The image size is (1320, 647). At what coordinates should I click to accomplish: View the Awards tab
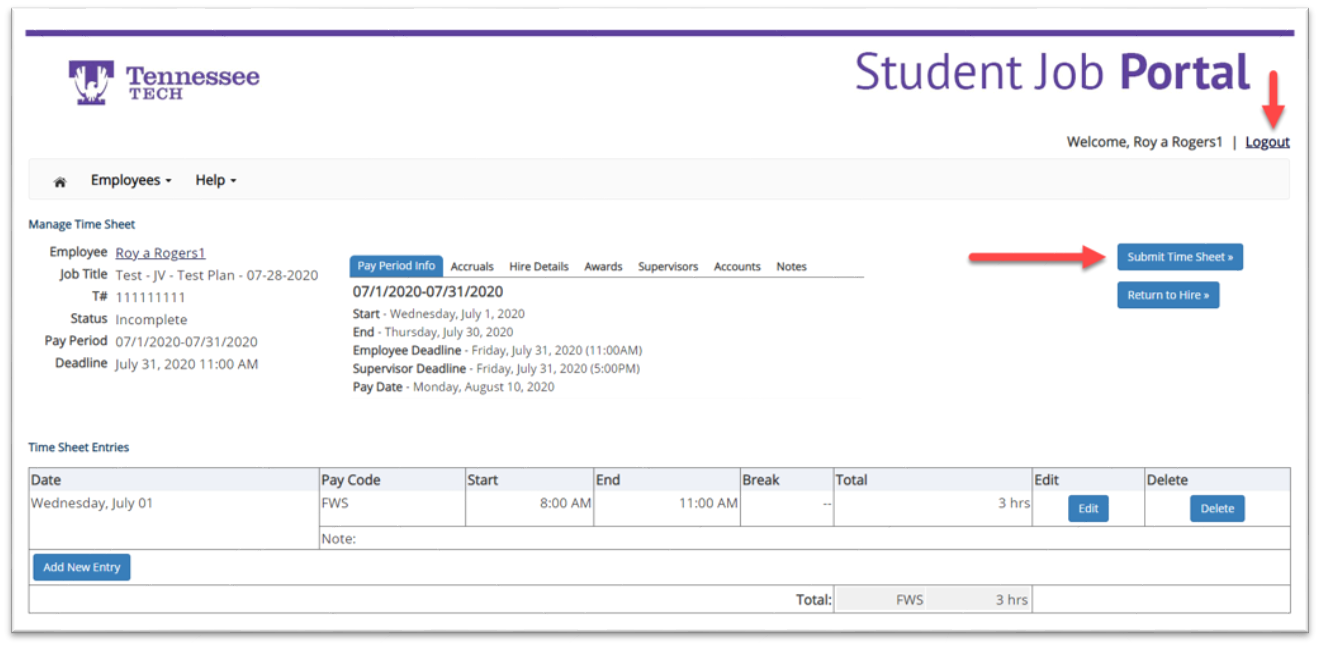[603, 267]
